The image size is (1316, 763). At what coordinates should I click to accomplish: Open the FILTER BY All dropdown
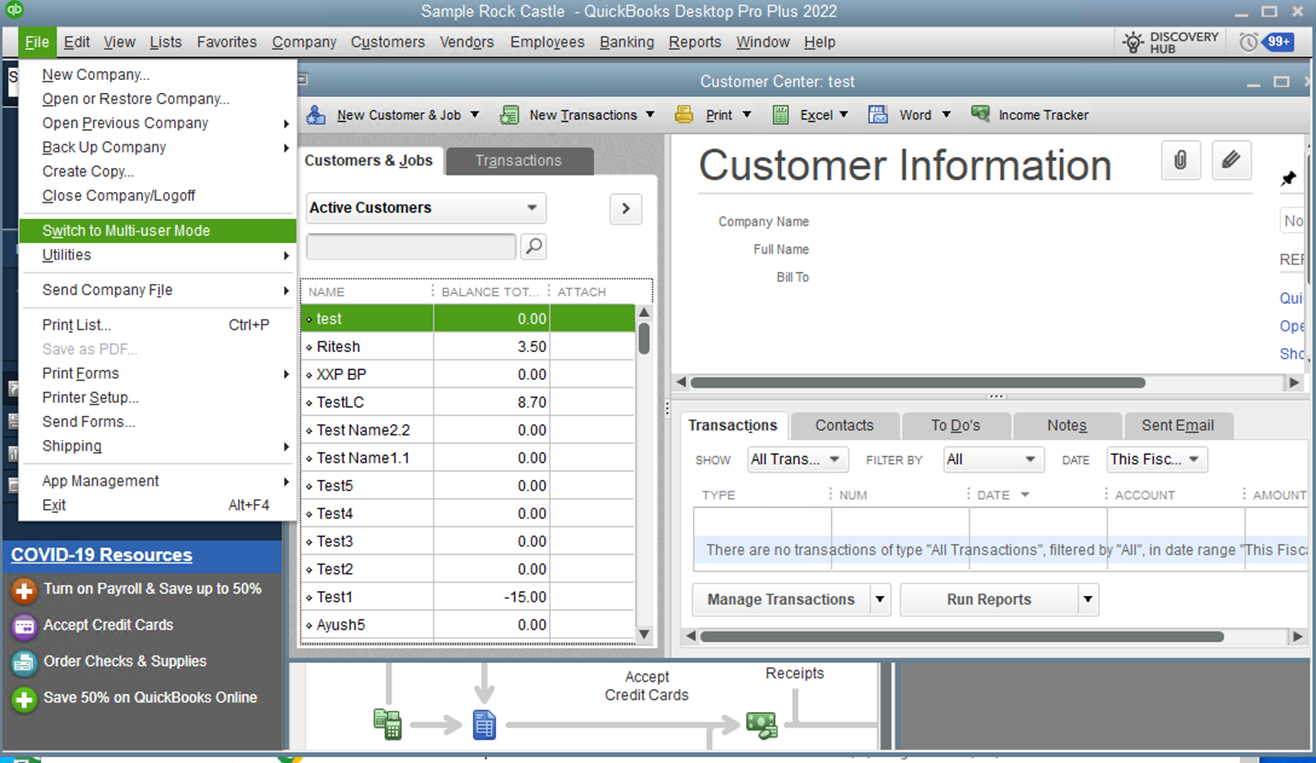click(x=994, y=459)
